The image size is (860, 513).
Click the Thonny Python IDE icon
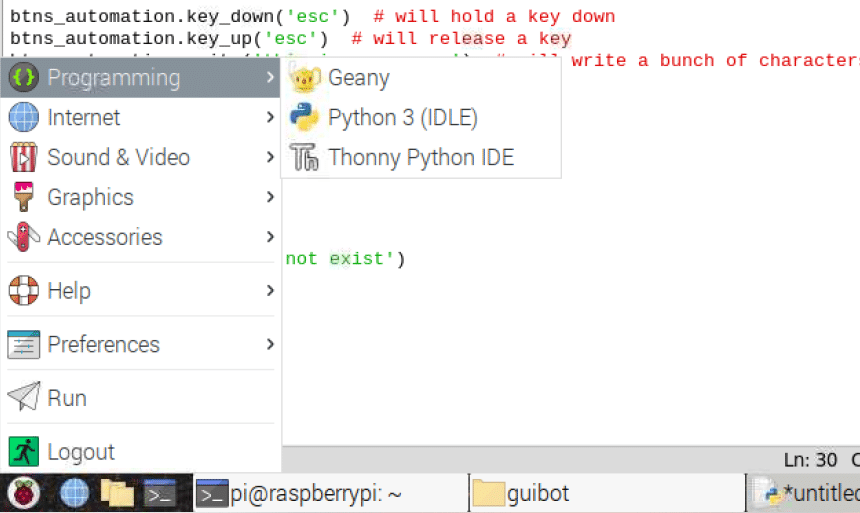point(304,158)
